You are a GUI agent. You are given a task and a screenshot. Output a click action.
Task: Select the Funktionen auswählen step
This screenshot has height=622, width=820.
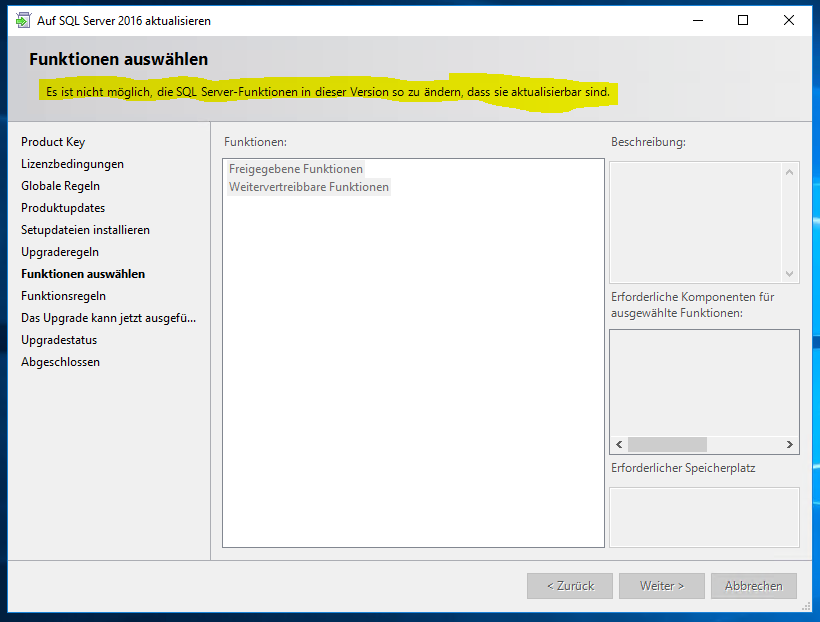point(83,274)
